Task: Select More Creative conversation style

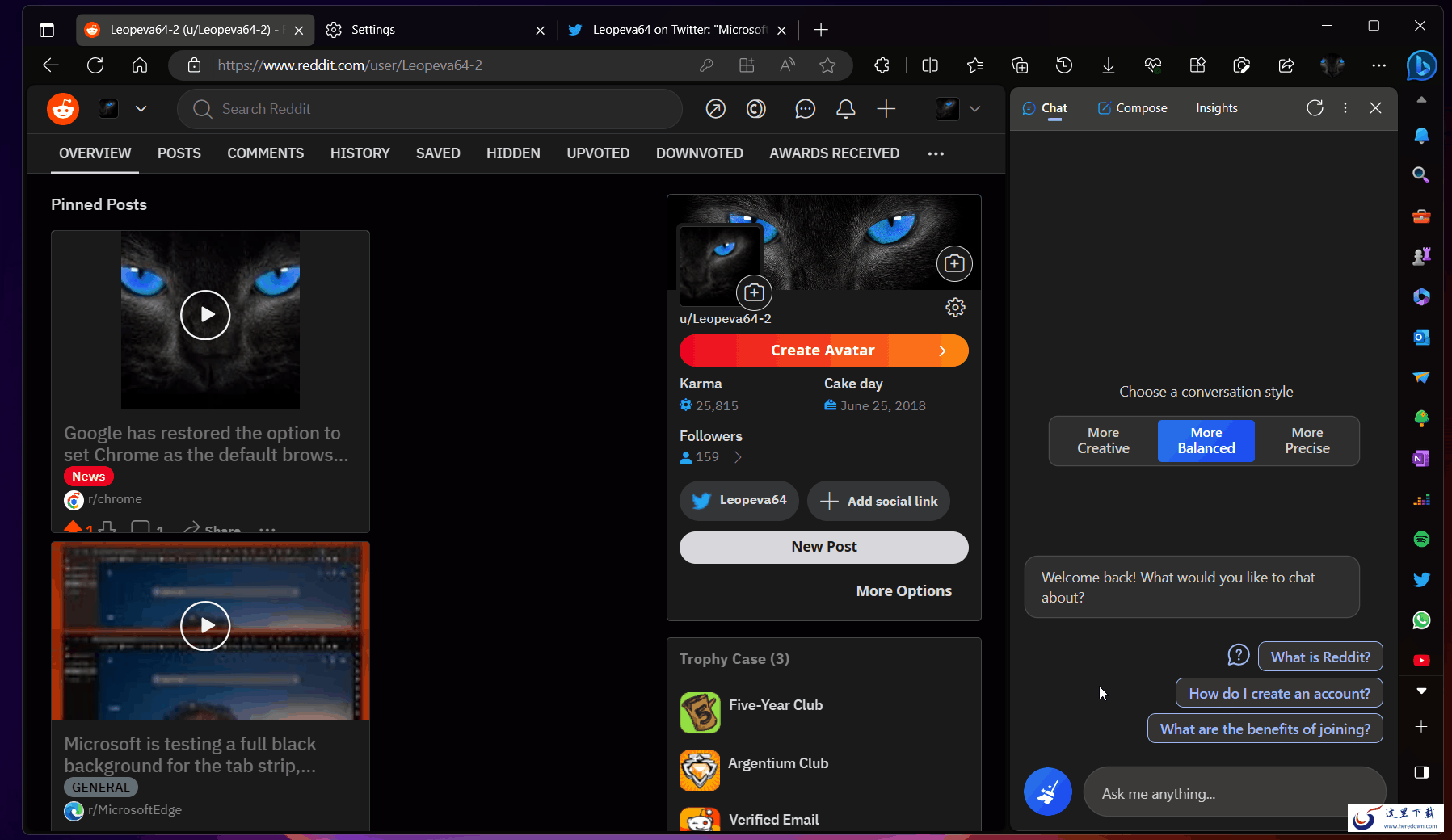Action: (1103, 441)
